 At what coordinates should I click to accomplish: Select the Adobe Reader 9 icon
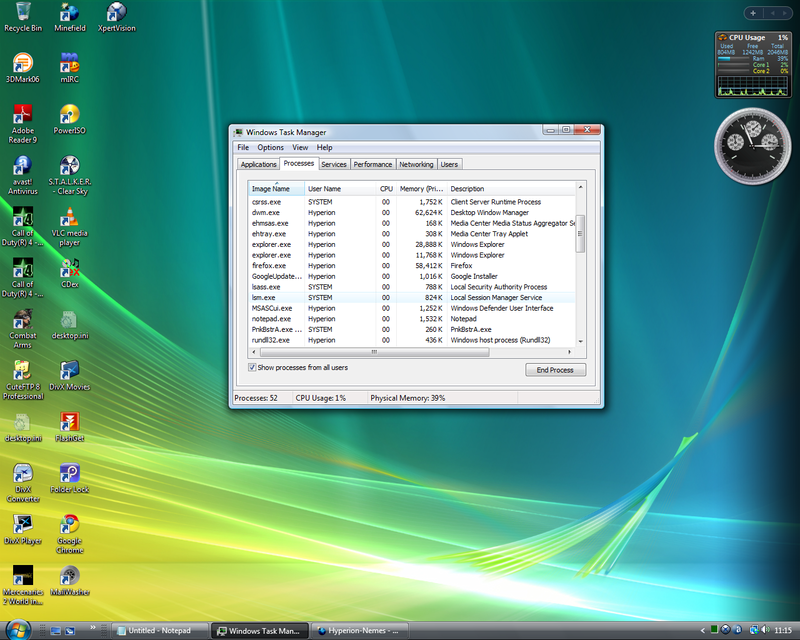23,124
